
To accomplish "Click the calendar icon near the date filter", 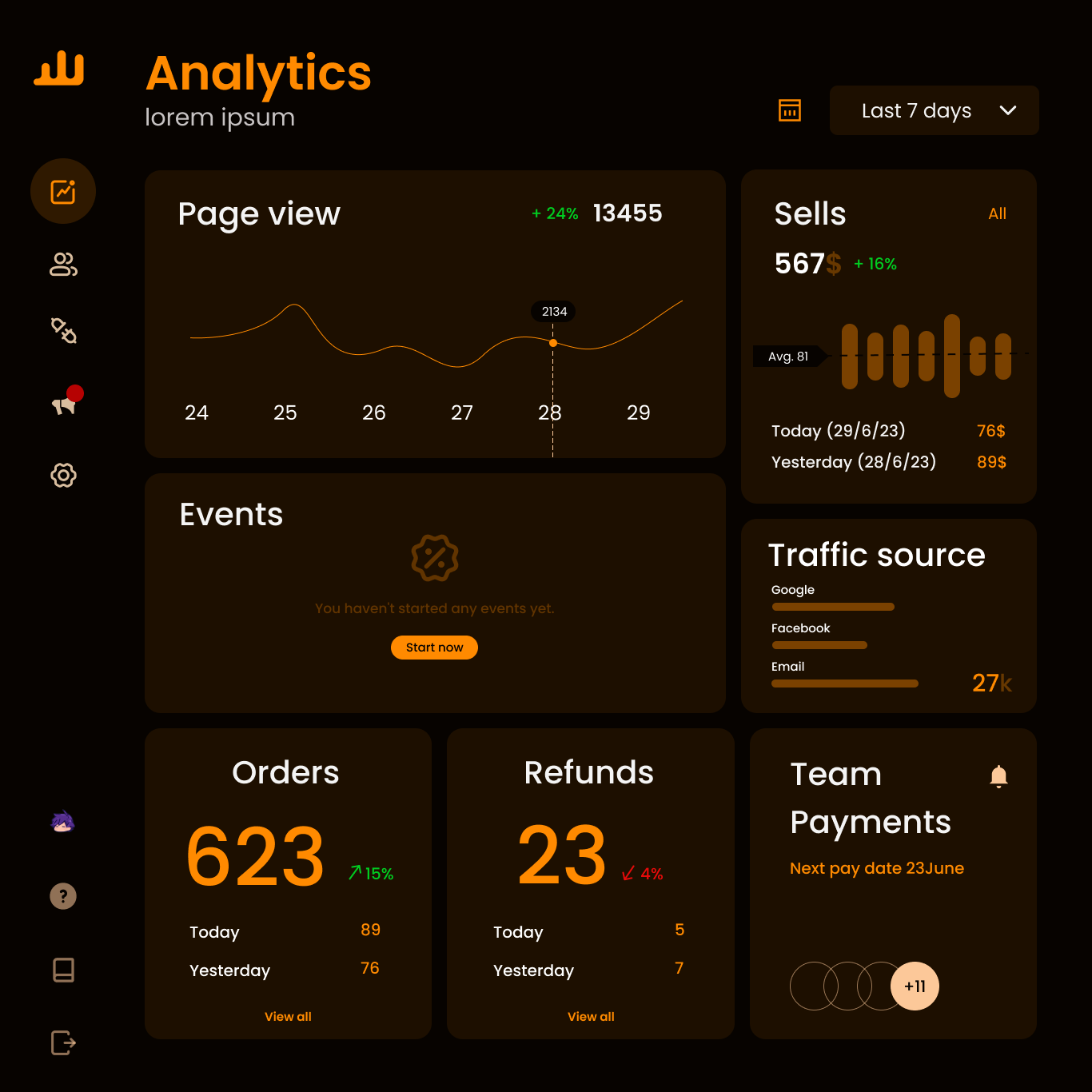I will (790, 110).
